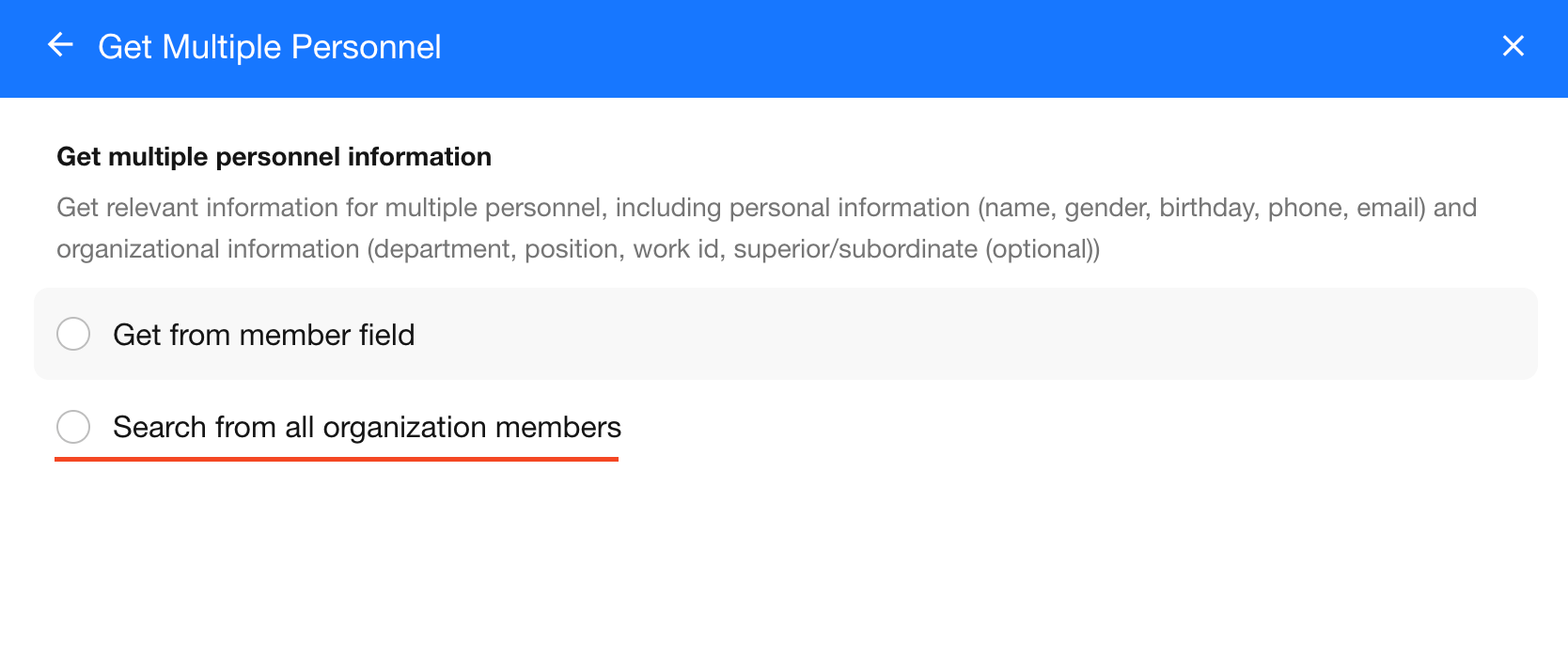This screenshot has width=1568, height=660.
Task: Click the red underline beneath the search option
Action: (337, 459)
